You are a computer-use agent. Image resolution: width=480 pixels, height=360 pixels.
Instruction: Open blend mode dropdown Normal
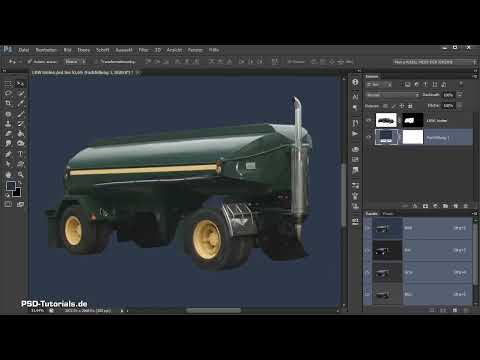click(x=392, y=95)
